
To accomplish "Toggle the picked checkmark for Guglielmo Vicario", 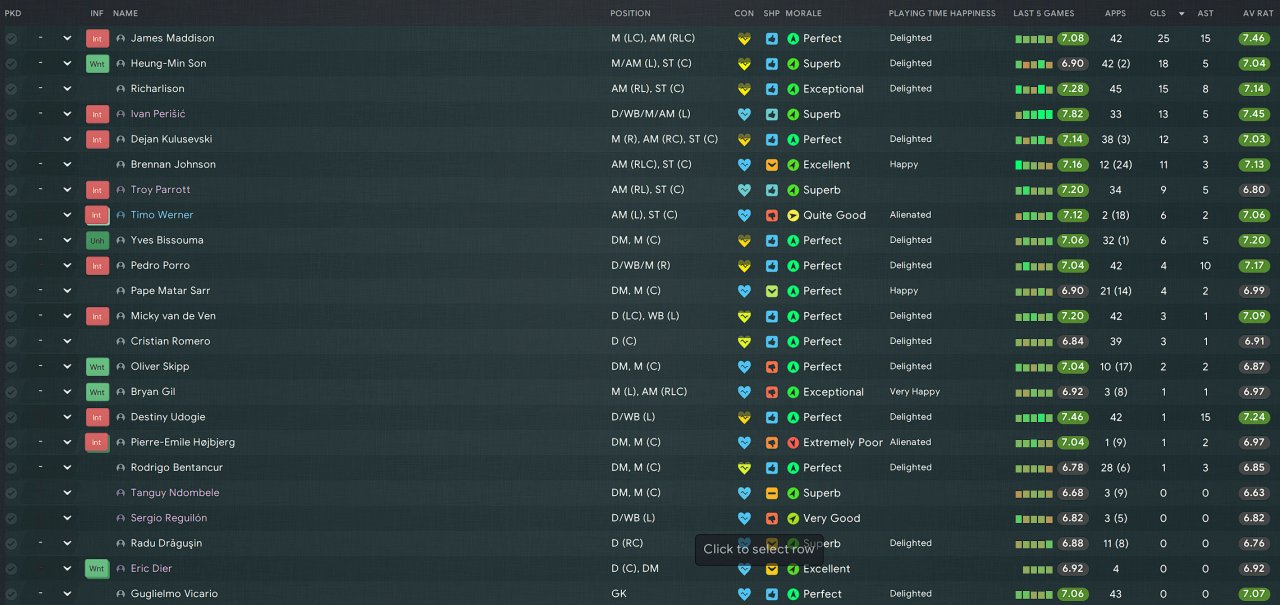I will (11, 594).
